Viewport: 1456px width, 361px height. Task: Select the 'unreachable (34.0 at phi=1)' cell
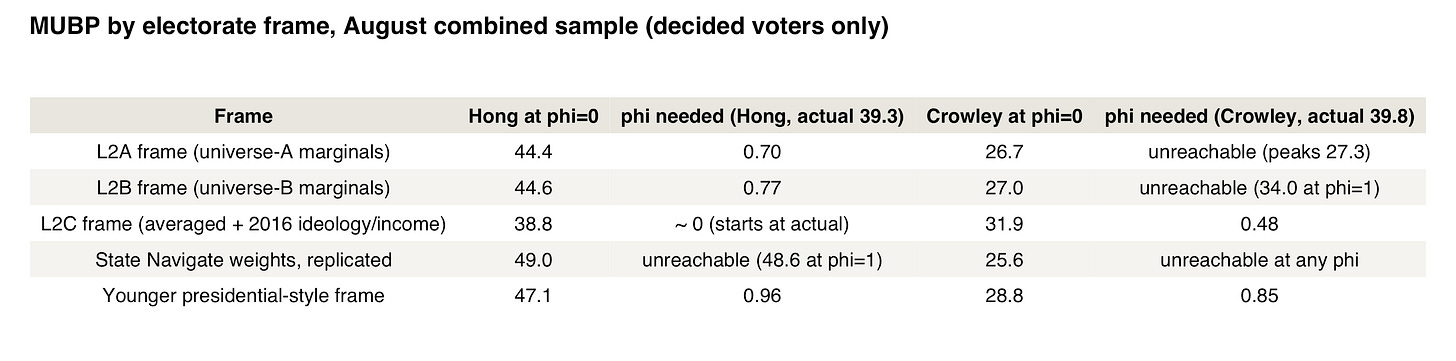pyautogui.click(x=1259, y=188)
